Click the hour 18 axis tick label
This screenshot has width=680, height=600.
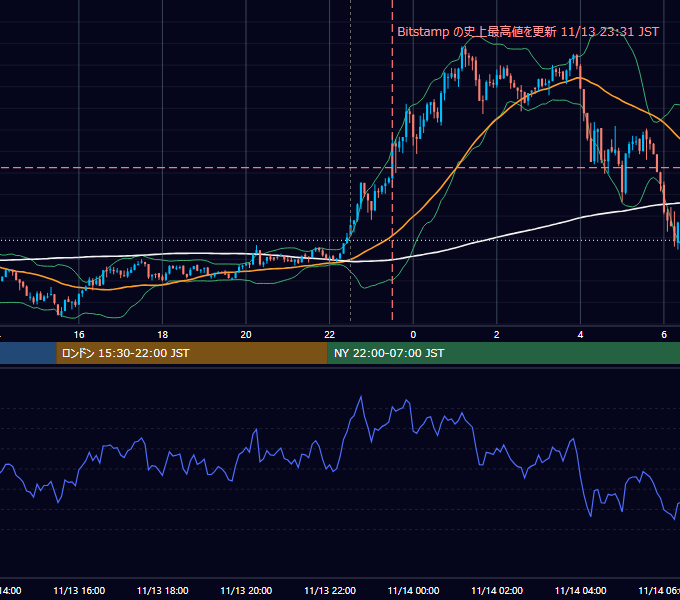[x=163, y=335]
